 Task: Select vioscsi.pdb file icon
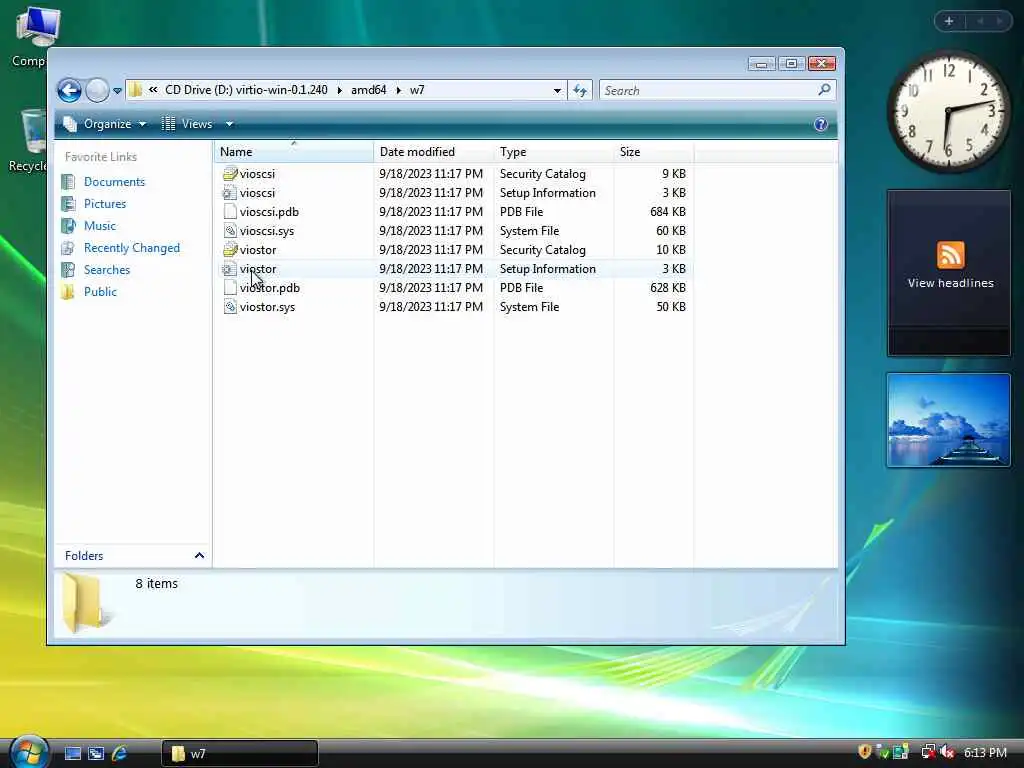point(230,212)
